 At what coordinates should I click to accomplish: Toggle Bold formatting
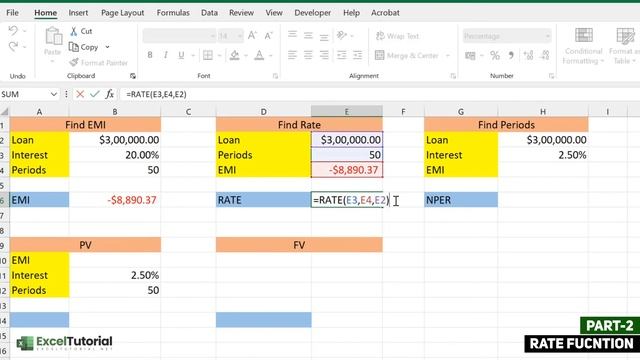(150, 55)
